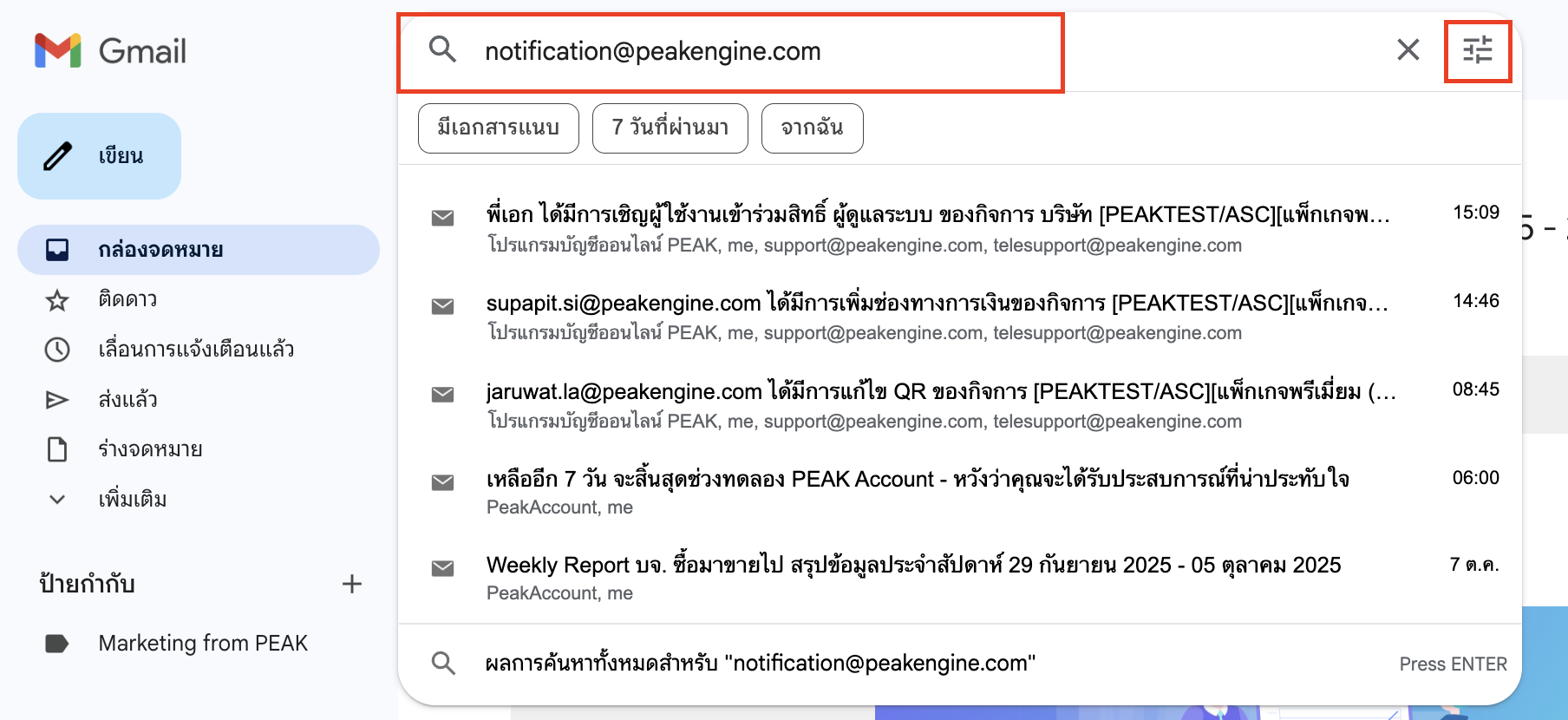Select the มีเอกสารแนบ filter chip
The image size is (1568, 720).
pyautogui.click(x=498, y=128)
